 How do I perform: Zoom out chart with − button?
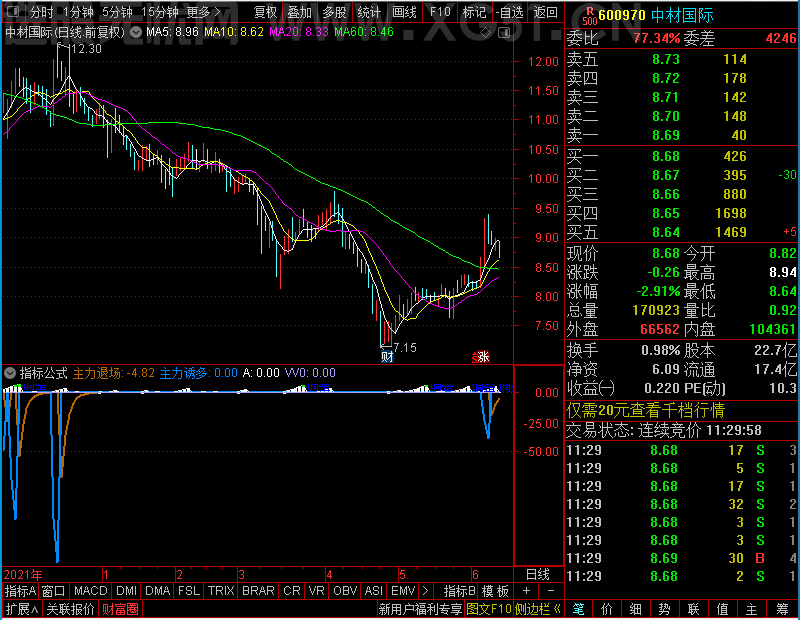pyautogui.click(x=551, y=591)
